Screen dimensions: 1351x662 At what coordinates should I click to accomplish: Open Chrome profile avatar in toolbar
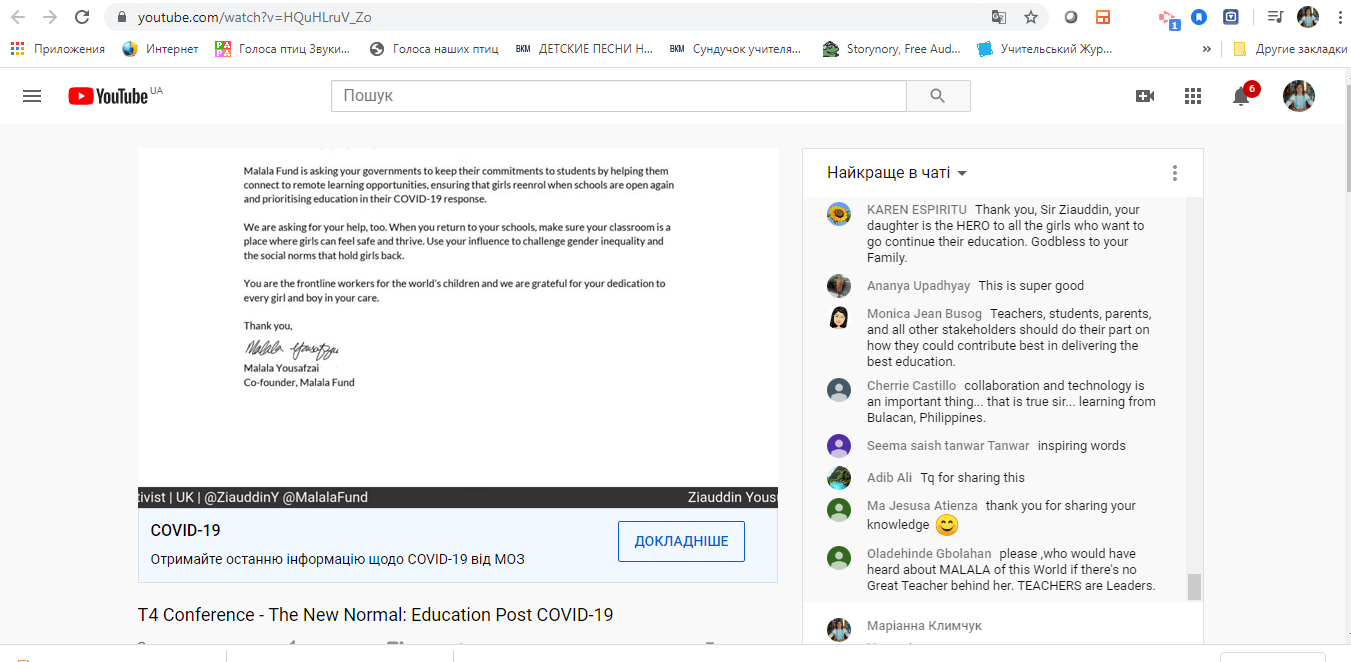pos(1308,17)
